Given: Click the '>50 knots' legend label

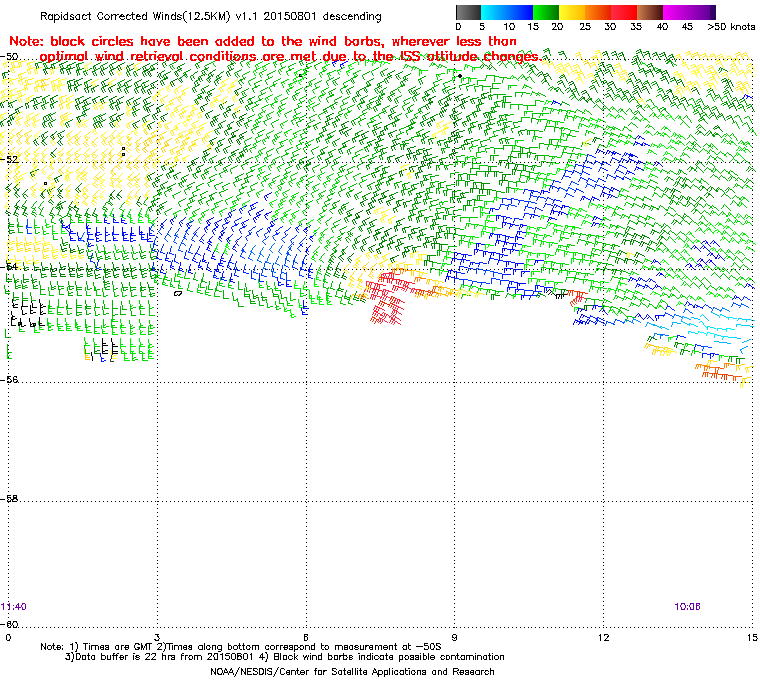Looking at the screenshot, I should coord(731,27).
